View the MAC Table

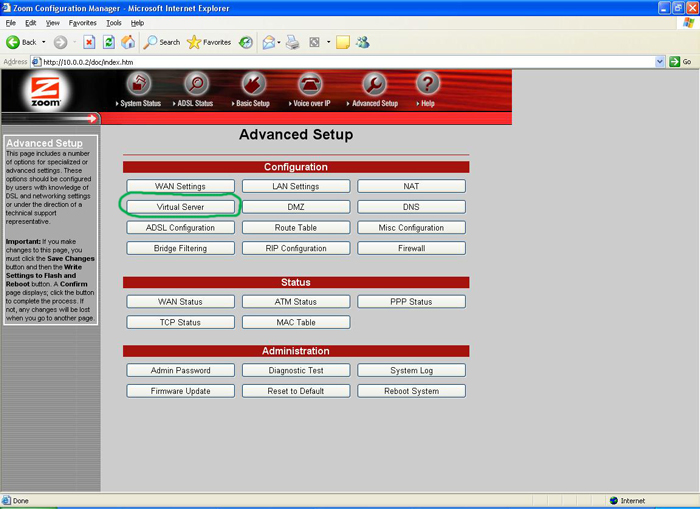tap(296, 322)
